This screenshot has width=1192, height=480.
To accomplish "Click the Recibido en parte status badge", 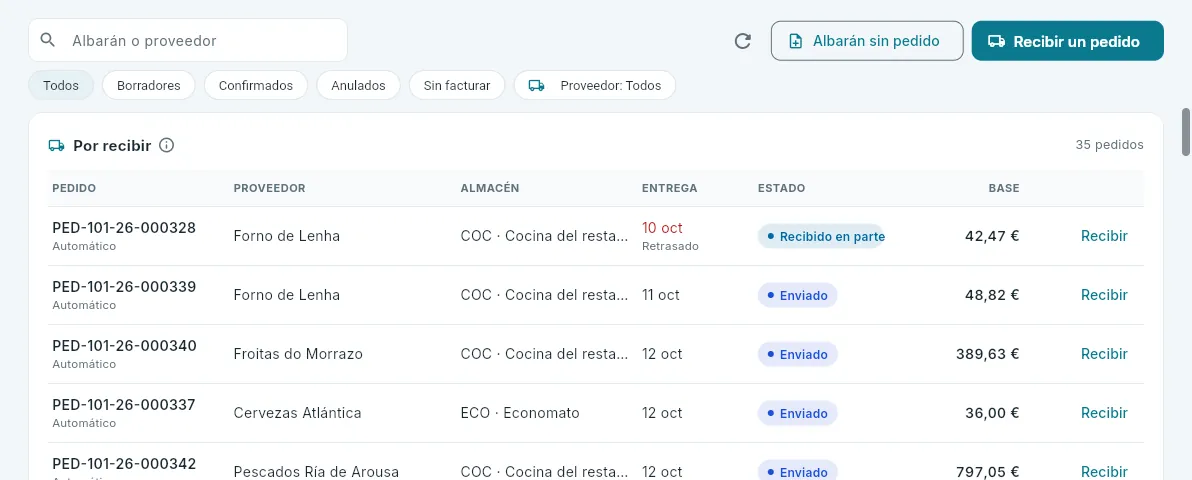I will [x=822, y=237].
